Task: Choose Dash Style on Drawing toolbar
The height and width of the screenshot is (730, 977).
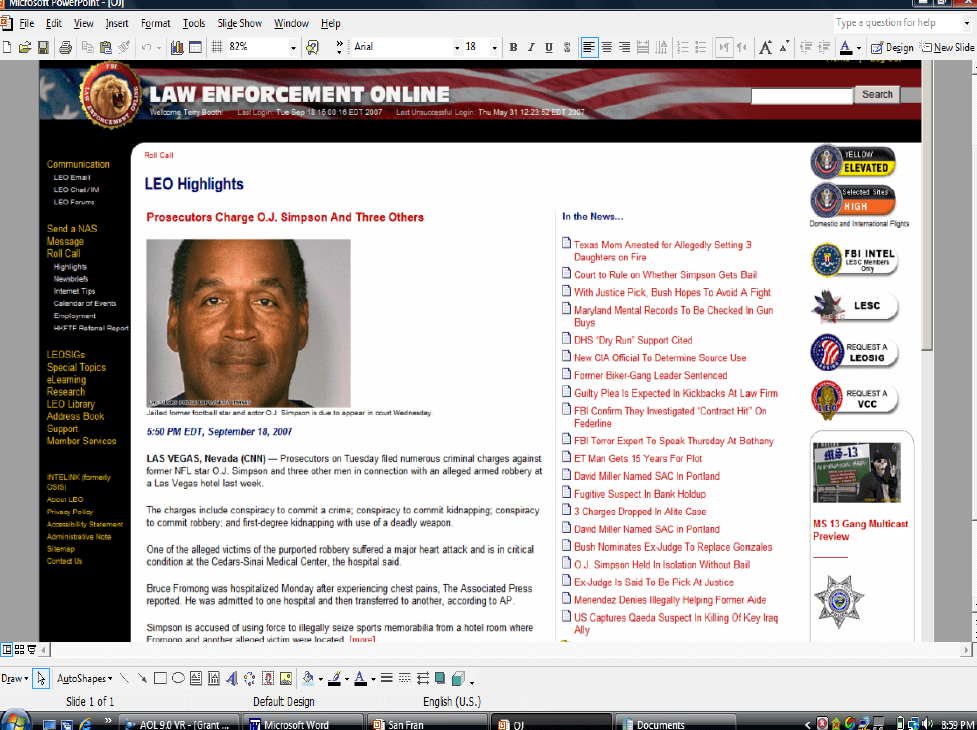Action: coord(404,678)
